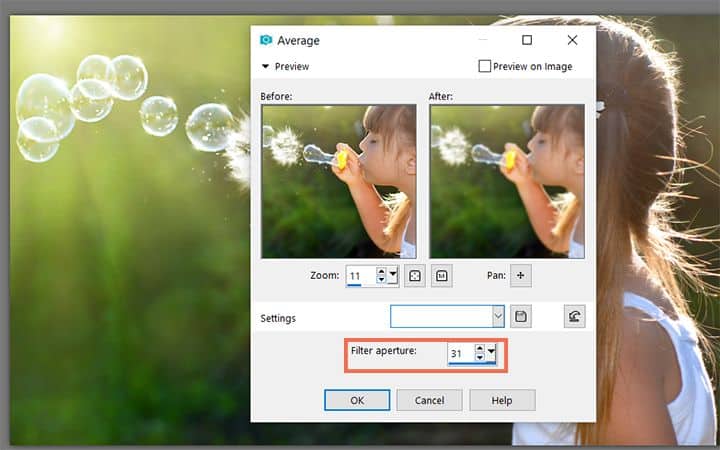
Task: Open the Filter aperture slider dropdown
Action: 491,352
